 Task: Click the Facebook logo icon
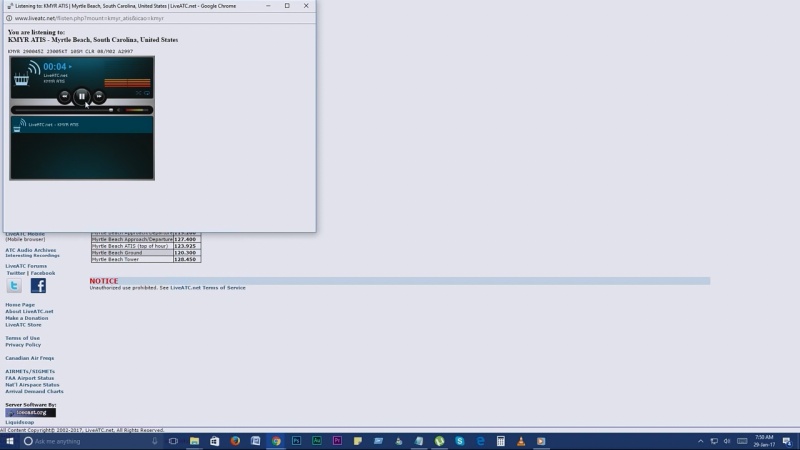[38, 286]
